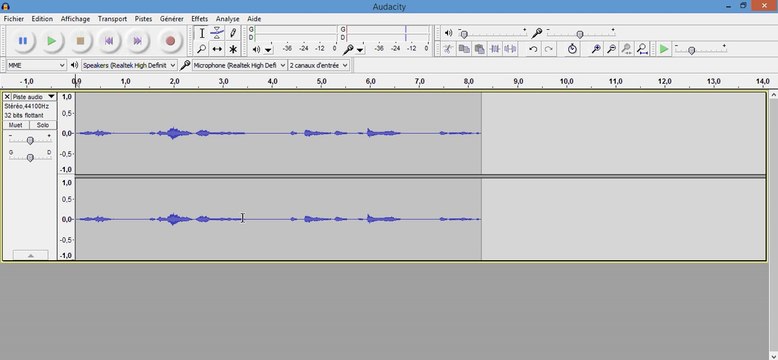Open the Pistes menu
Screen dimensions: 778x360
[x=143, y=19]
